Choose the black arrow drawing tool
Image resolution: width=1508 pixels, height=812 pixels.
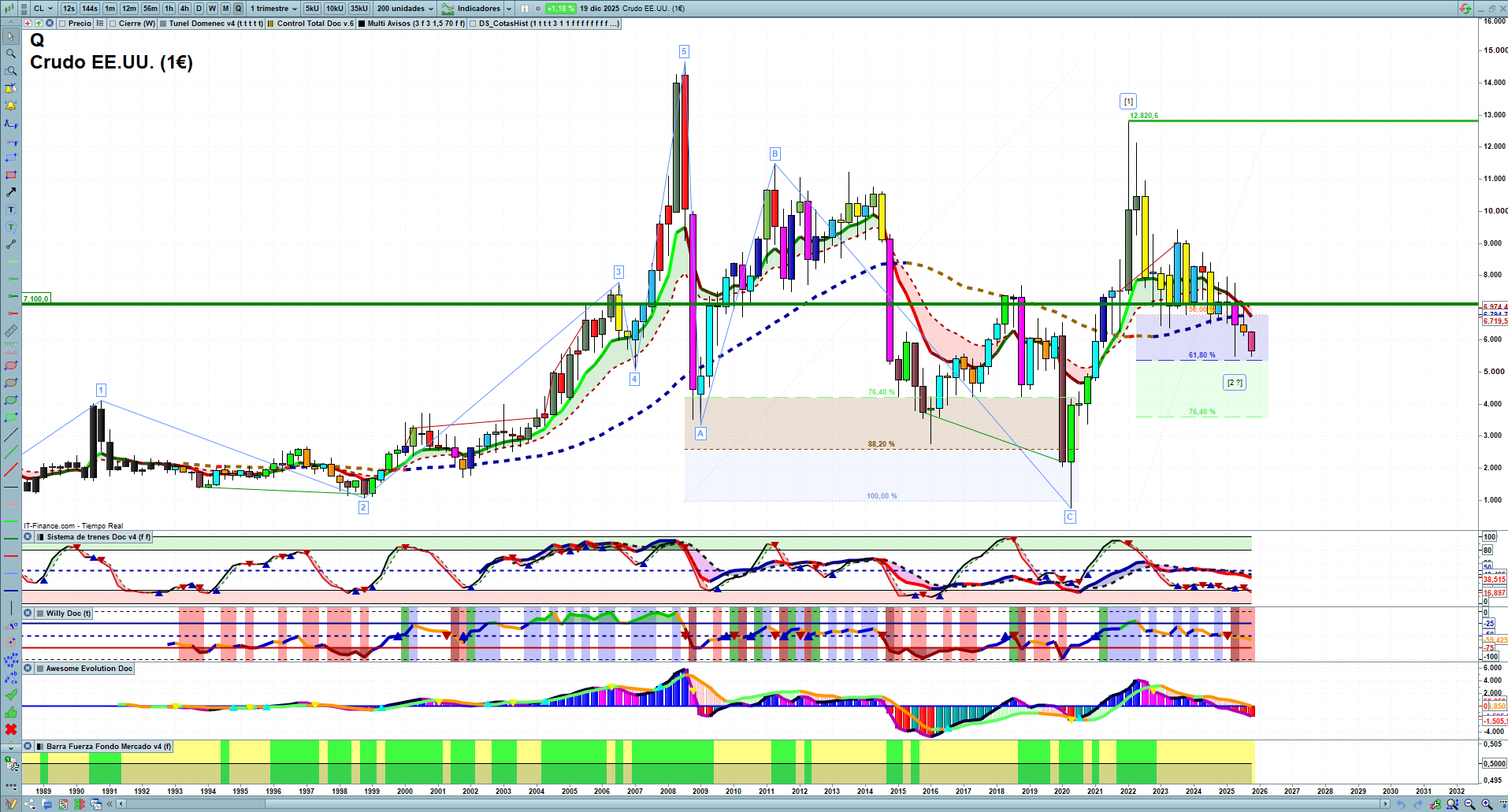[x=11, y=192]
